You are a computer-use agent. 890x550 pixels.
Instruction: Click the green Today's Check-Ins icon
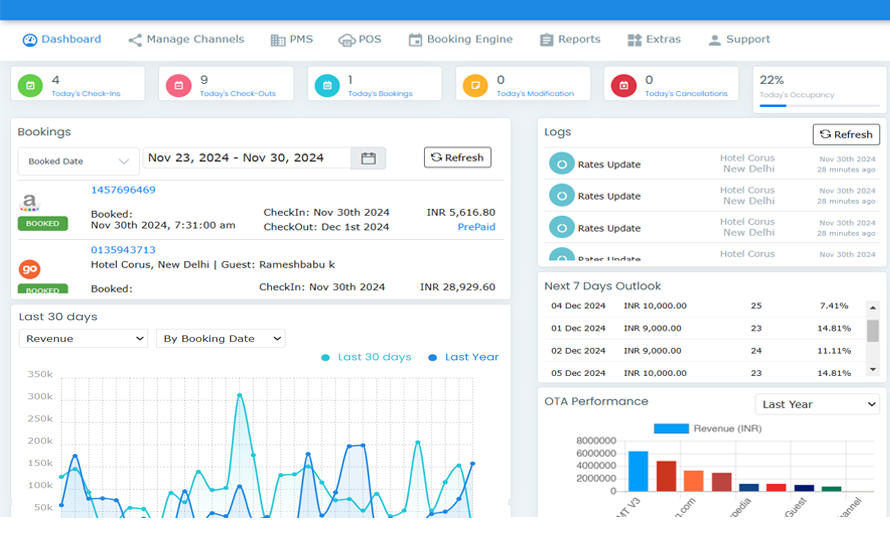30,86
